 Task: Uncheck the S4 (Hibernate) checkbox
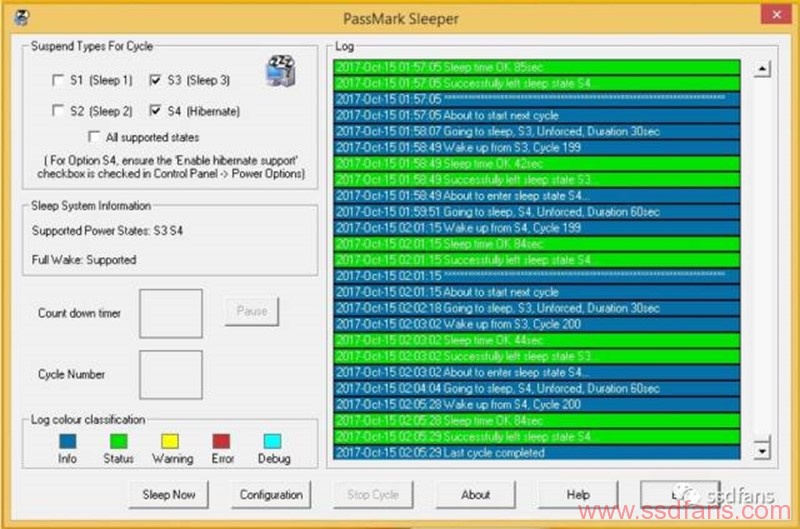tap(155, 111)
